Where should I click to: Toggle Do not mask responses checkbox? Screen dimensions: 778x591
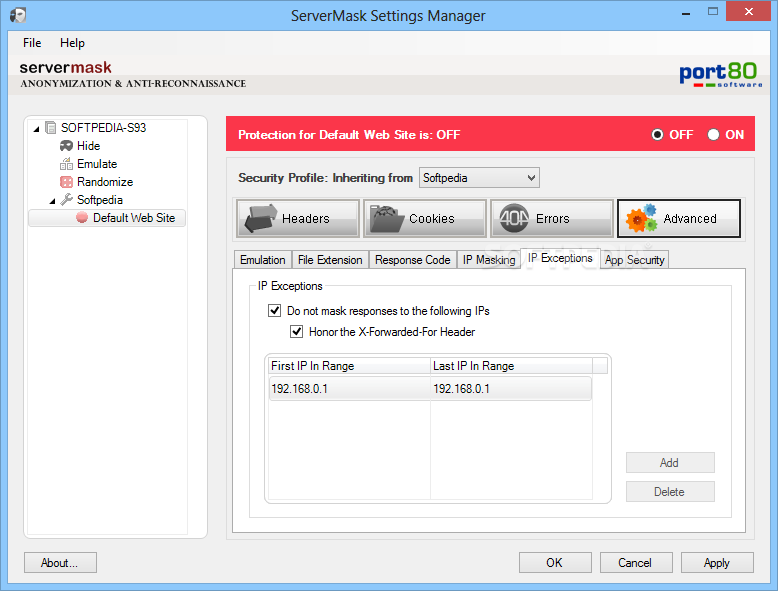[274, 311]
